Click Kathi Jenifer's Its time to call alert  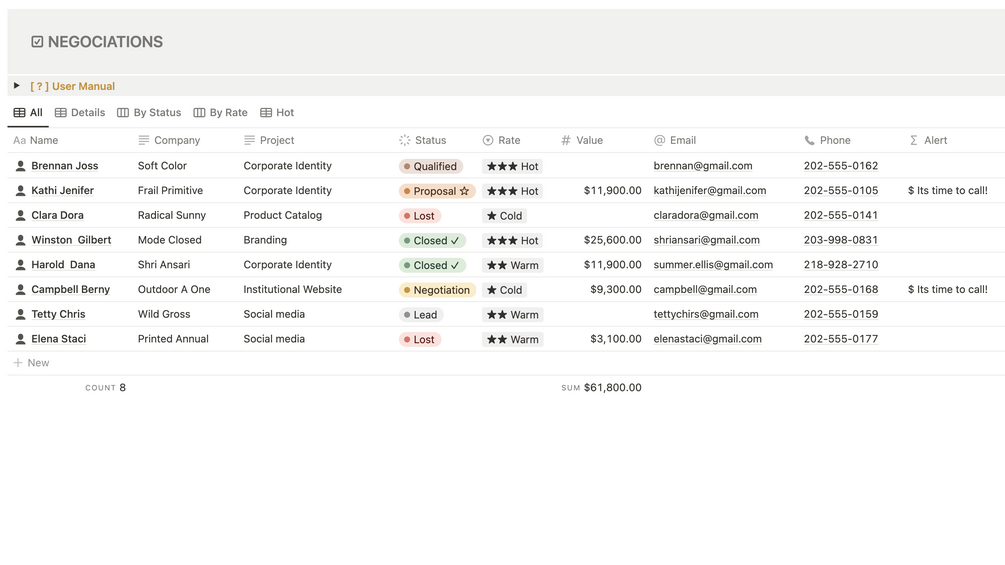point(947,190)
